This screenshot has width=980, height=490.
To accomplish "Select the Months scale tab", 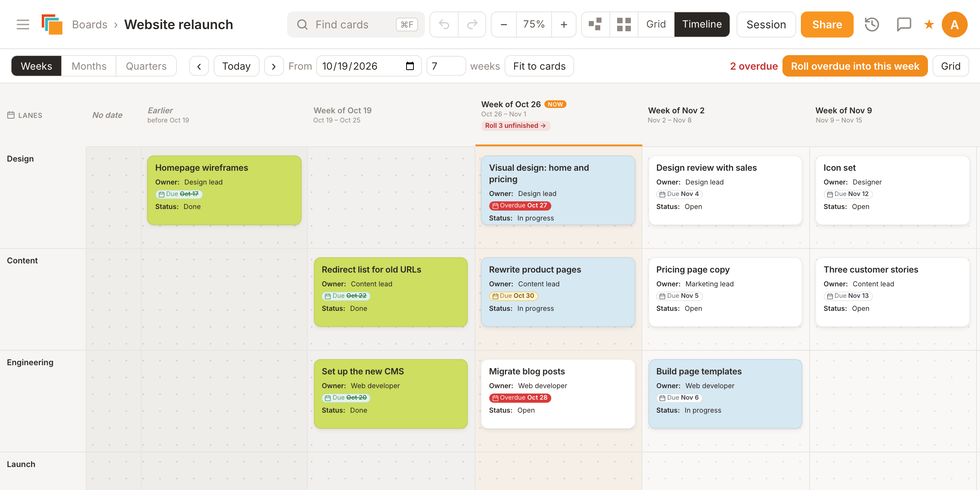I will click(89, 66).
